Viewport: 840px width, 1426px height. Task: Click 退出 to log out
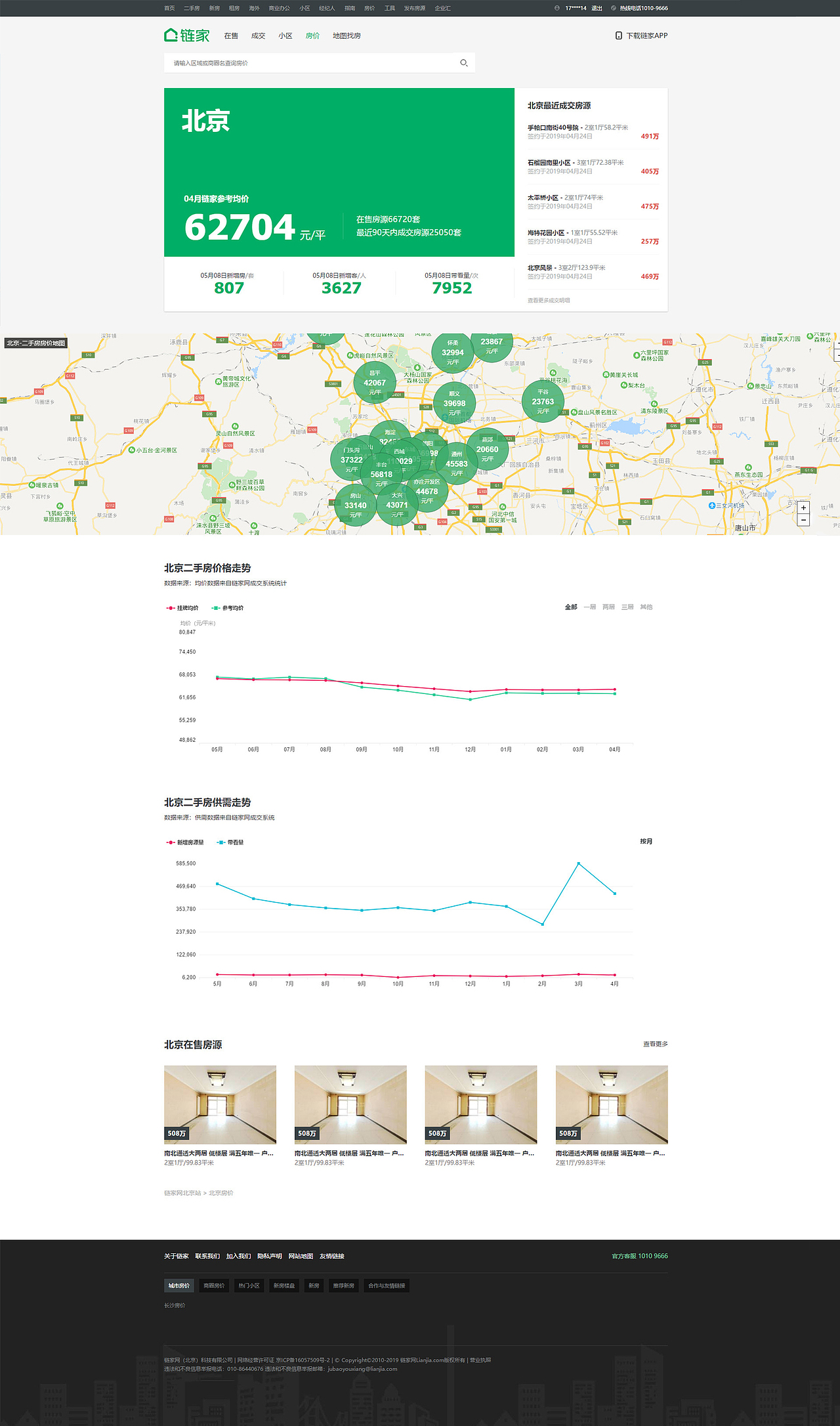[597, 9]
